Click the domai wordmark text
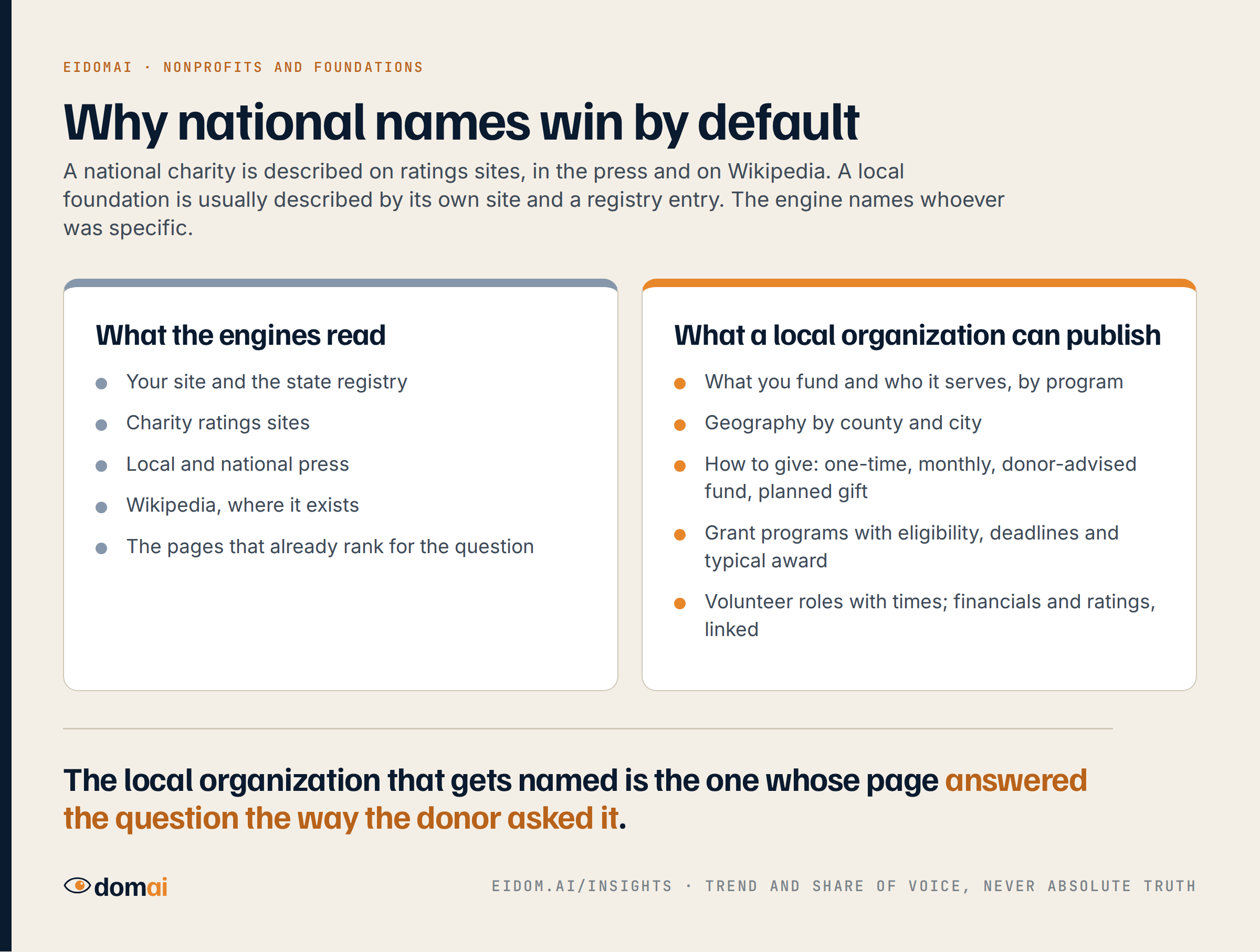1260x952 pixels. [131, 886]
